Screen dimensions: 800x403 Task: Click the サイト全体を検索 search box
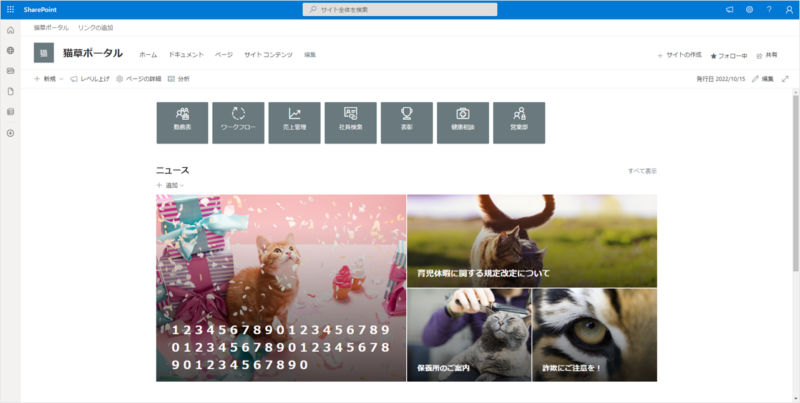point(400,9)
